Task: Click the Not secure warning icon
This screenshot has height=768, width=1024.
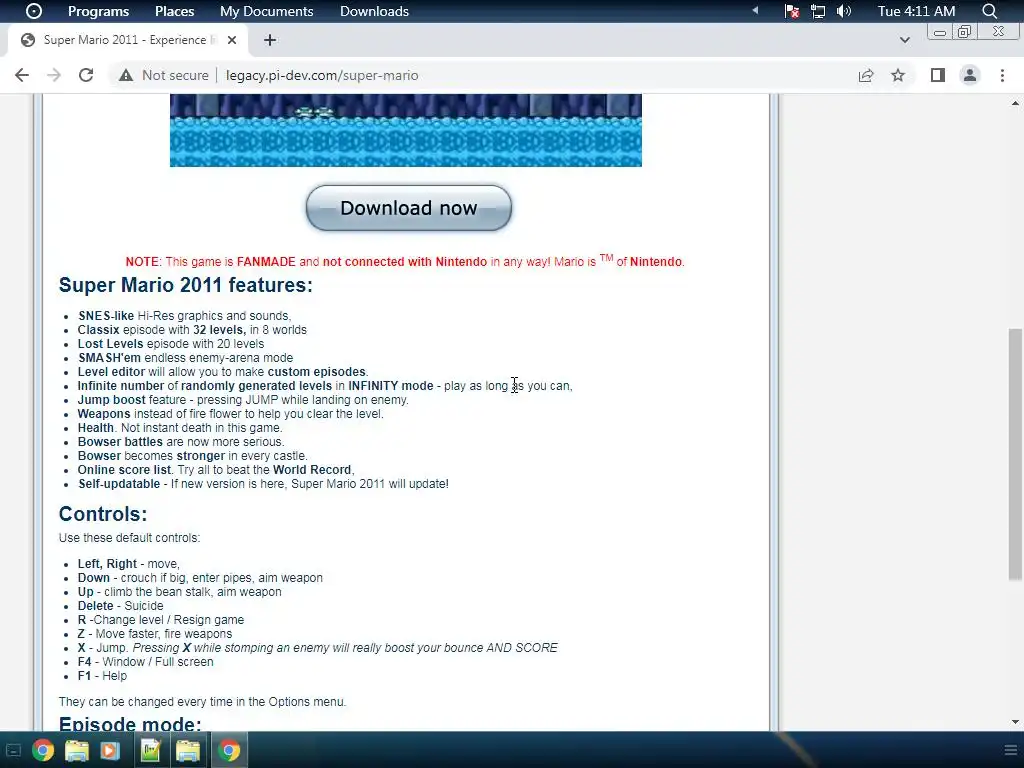Action: click(x=126, y=75)
